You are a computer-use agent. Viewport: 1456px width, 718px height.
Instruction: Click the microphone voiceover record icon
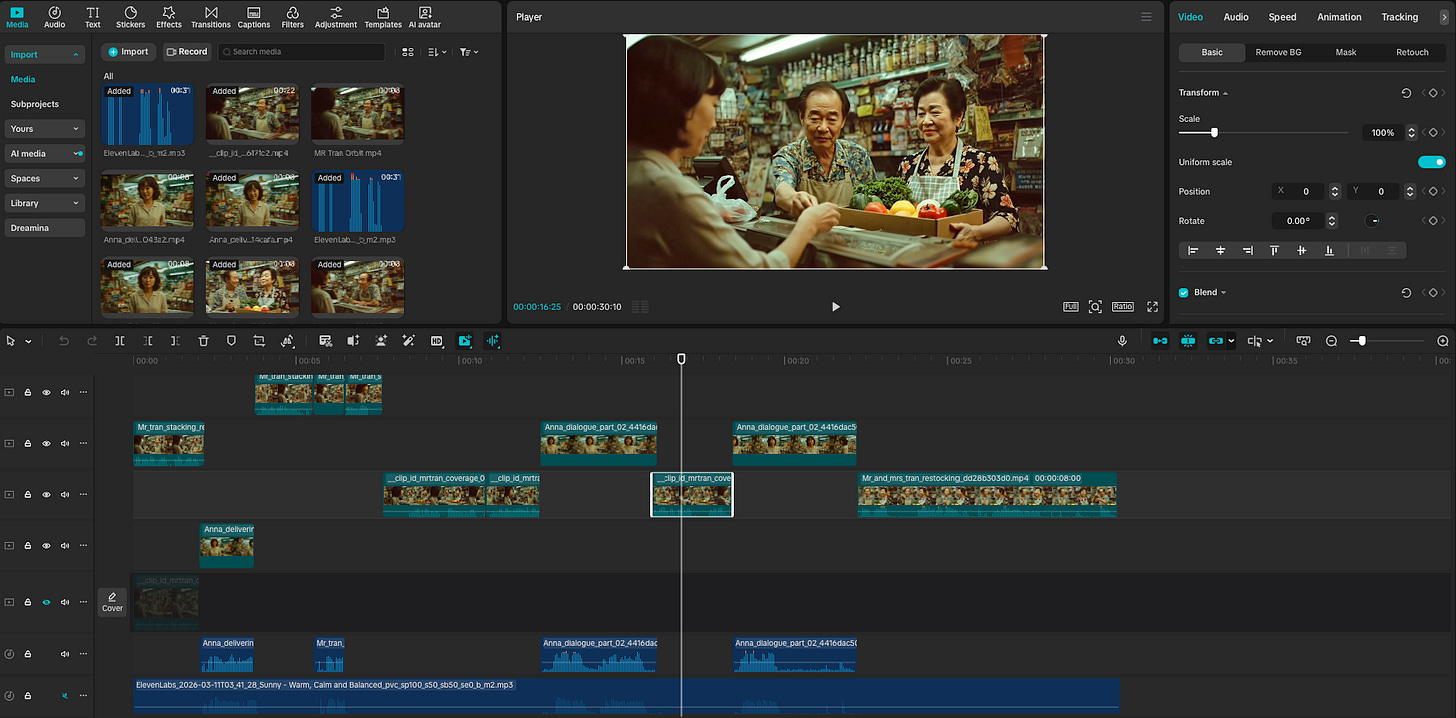tap(1122, 341)
